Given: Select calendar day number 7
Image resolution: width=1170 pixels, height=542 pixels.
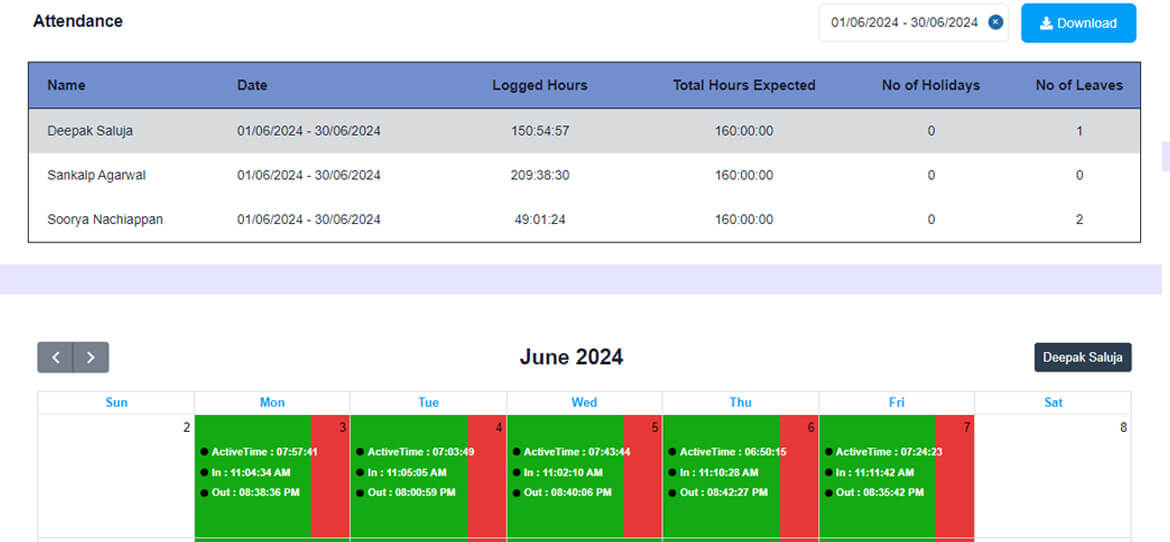Looking at the screenshot, I should pyautogui.click(x=967, y=428).
